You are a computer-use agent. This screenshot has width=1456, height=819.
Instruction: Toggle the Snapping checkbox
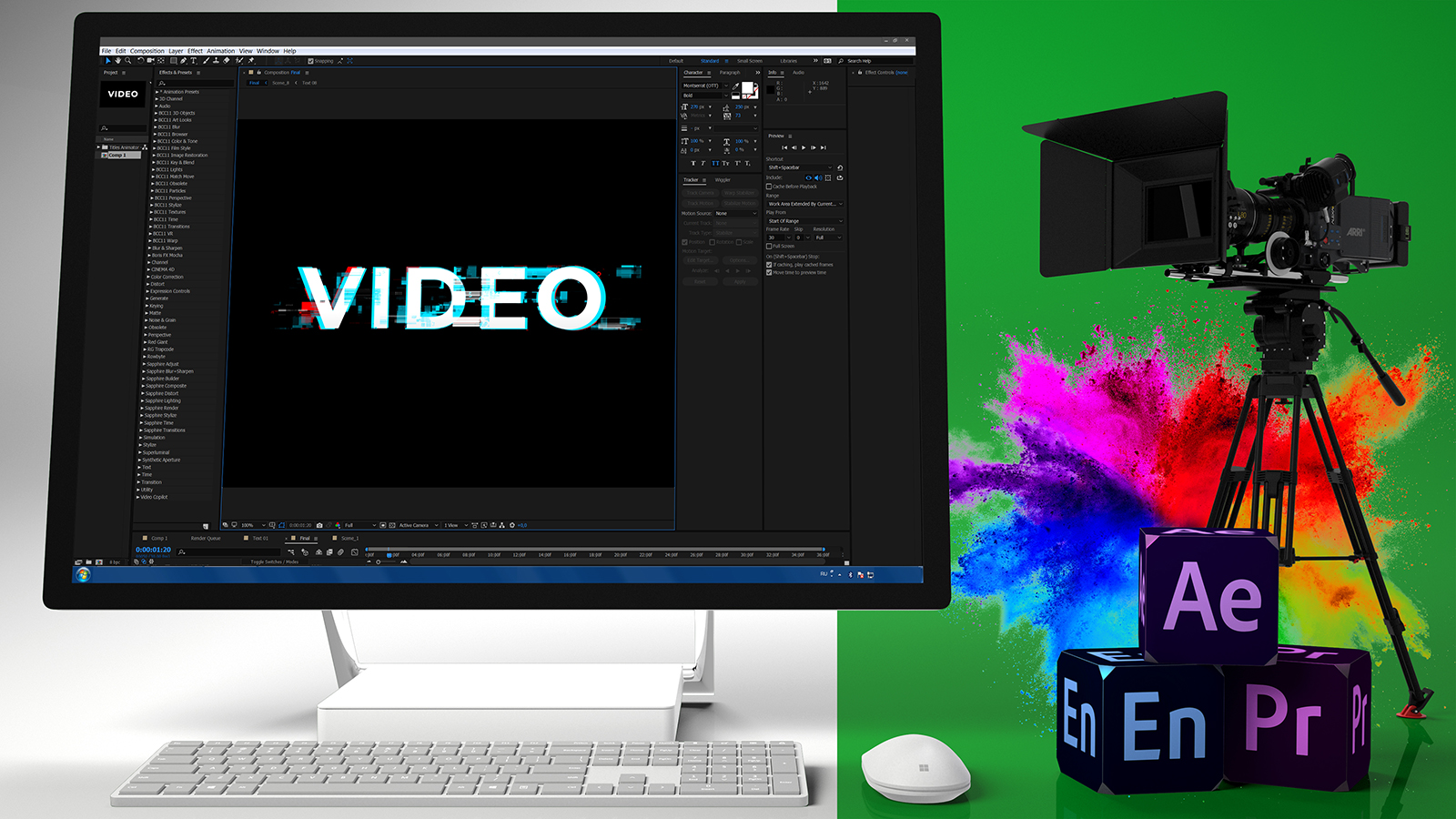pyautogui.click(x=310, y=61)
